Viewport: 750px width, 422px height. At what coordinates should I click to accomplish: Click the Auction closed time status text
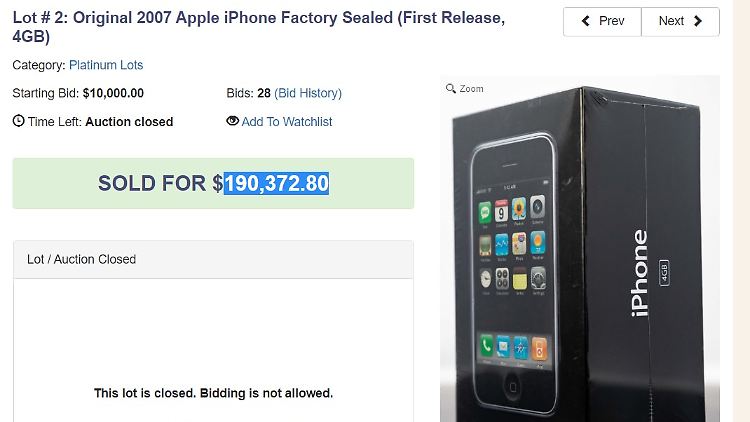coord(129,122)
